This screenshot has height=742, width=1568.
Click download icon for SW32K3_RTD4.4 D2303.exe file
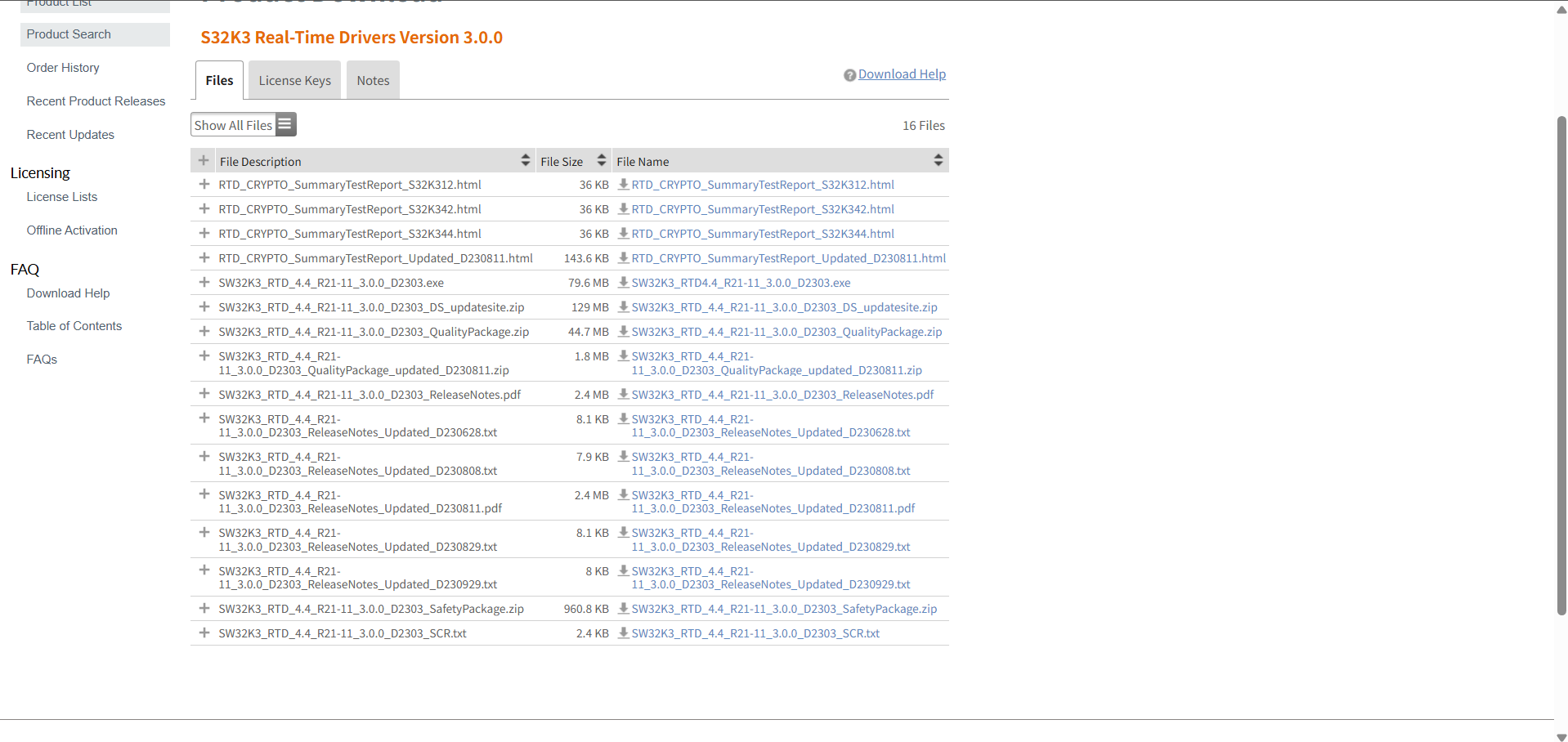pos(624,283)
